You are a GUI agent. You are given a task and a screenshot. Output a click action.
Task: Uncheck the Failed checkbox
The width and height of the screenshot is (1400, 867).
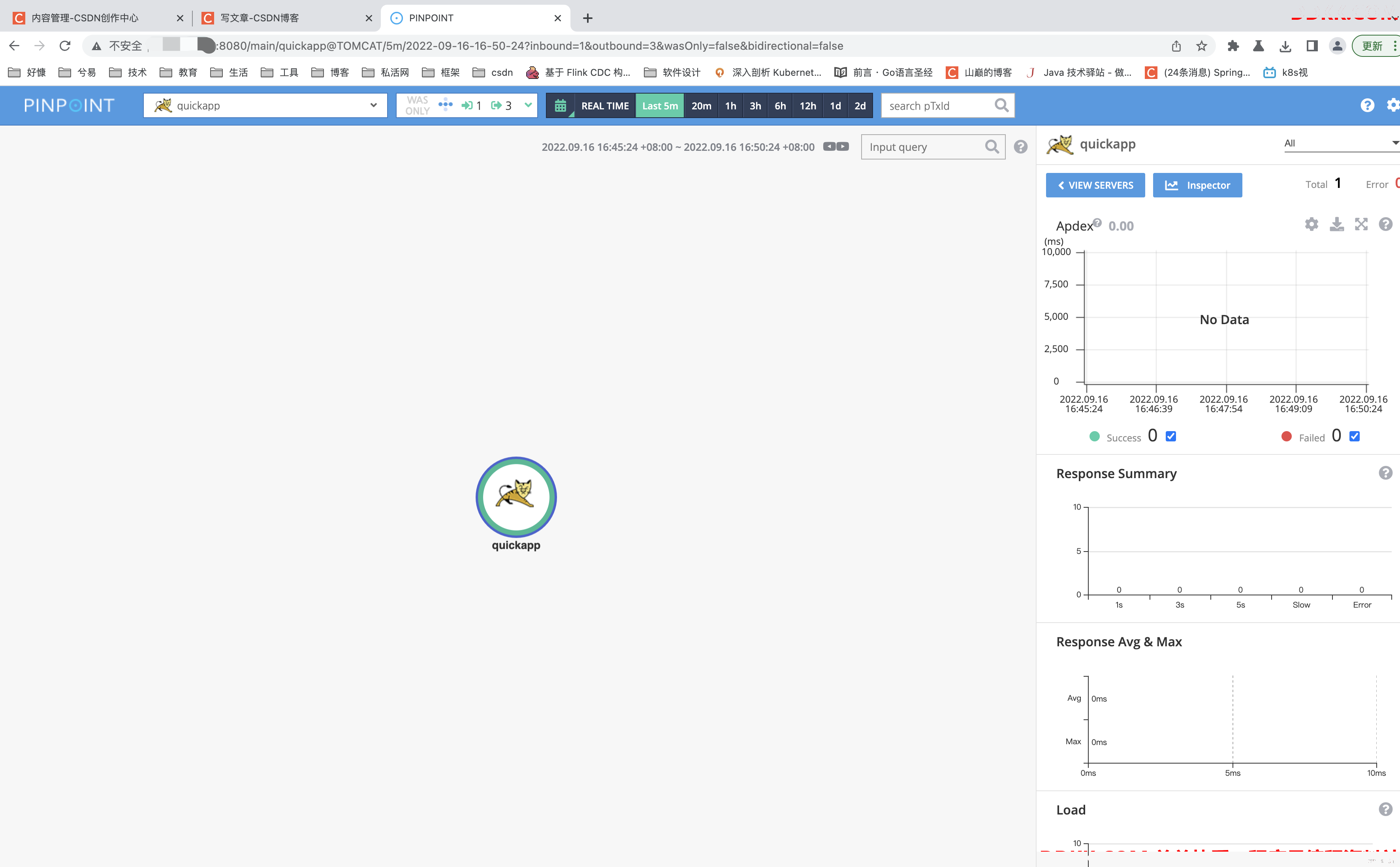point(1355,436)
